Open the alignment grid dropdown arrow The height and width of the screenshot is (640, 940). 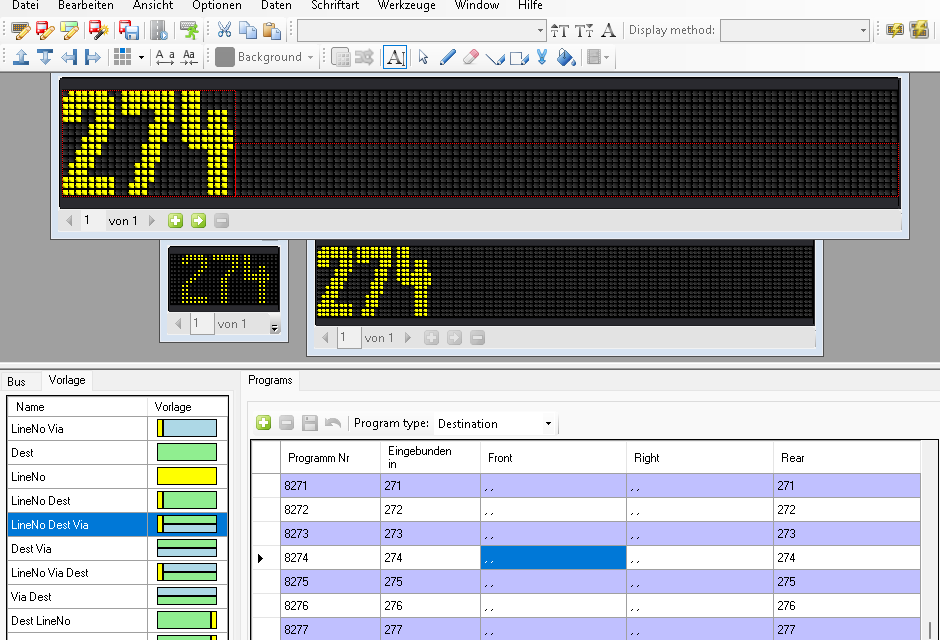tap(141, 58)
